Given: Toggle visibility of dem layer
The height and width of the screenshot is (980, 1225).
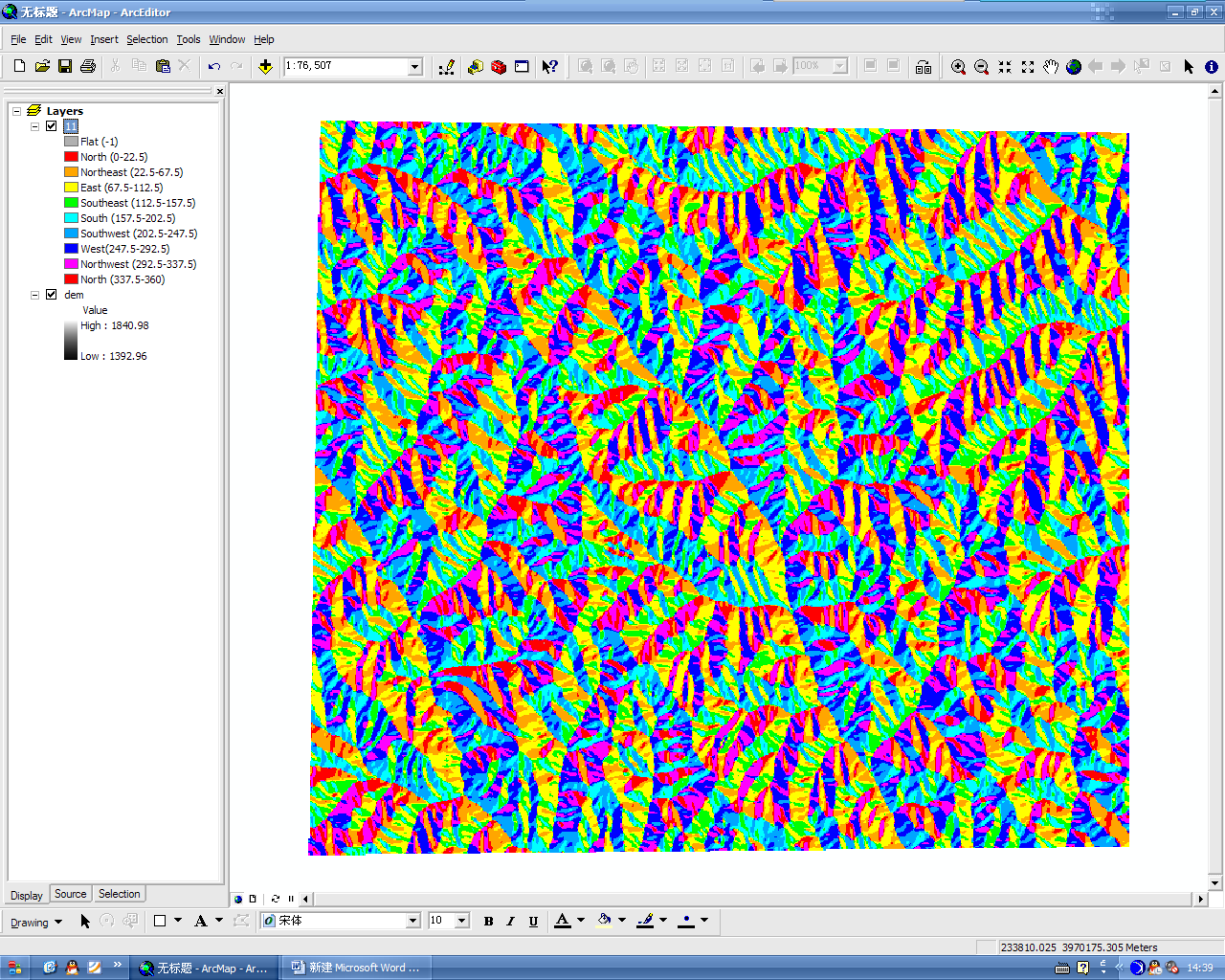Looking at the screenshot, I should (x=52, y=295).
